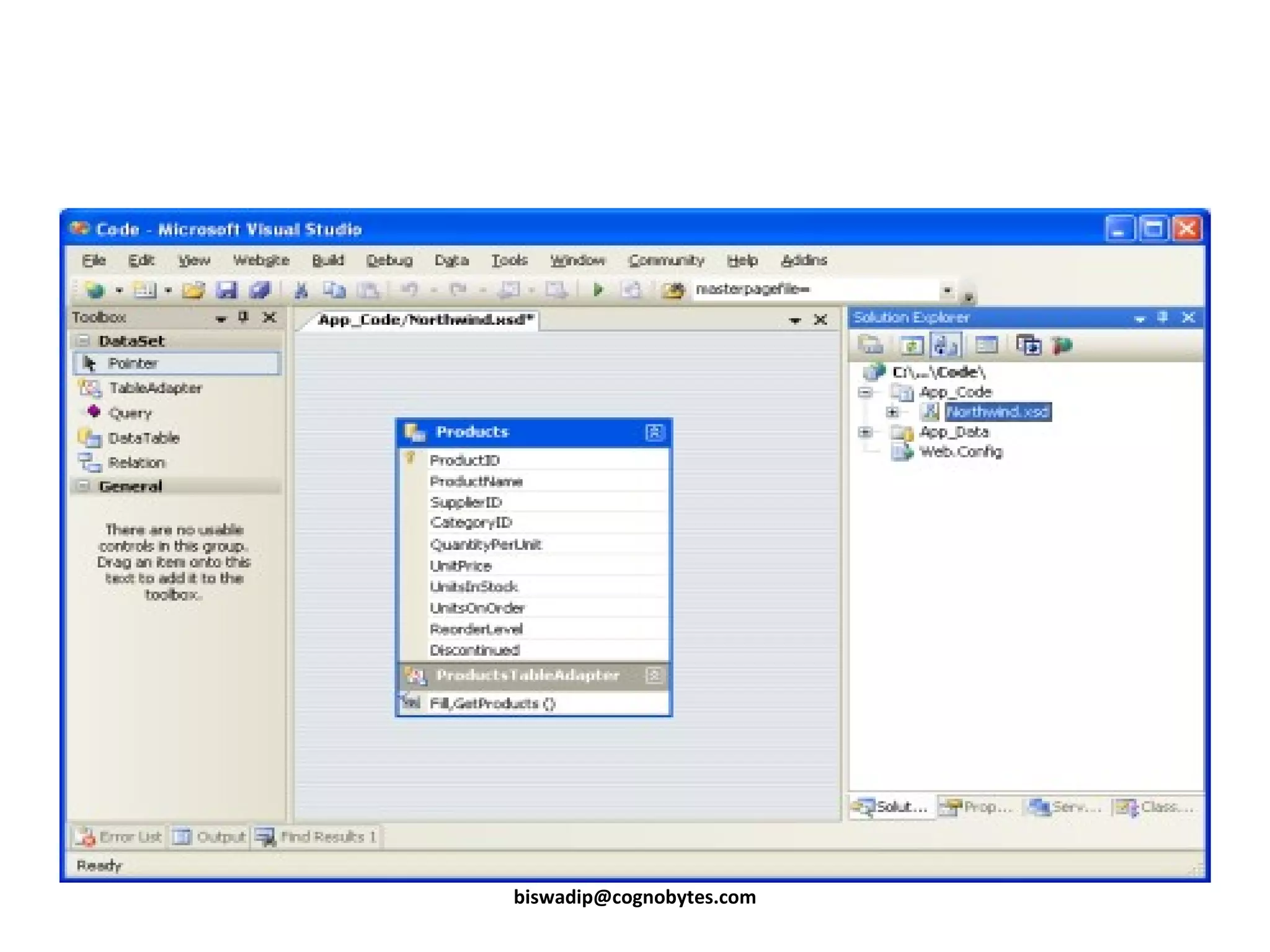The image size is (1270, 952).
Task: Collapse the App_Code folder node
Action: coord(865,392)
